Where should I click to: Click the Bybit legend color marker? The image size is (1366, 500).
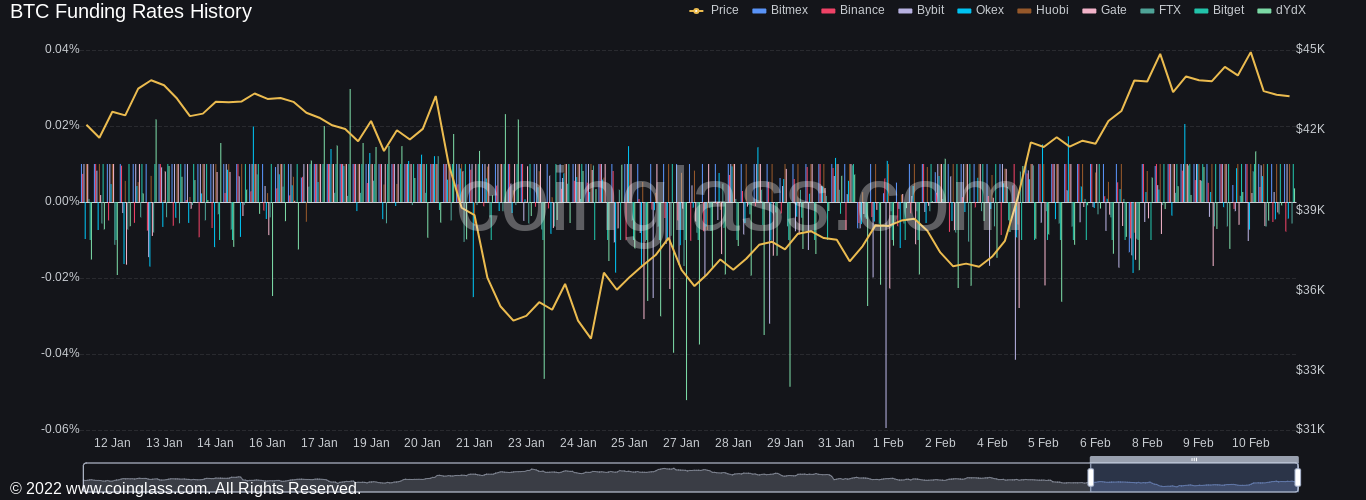(x=905, y=11)
